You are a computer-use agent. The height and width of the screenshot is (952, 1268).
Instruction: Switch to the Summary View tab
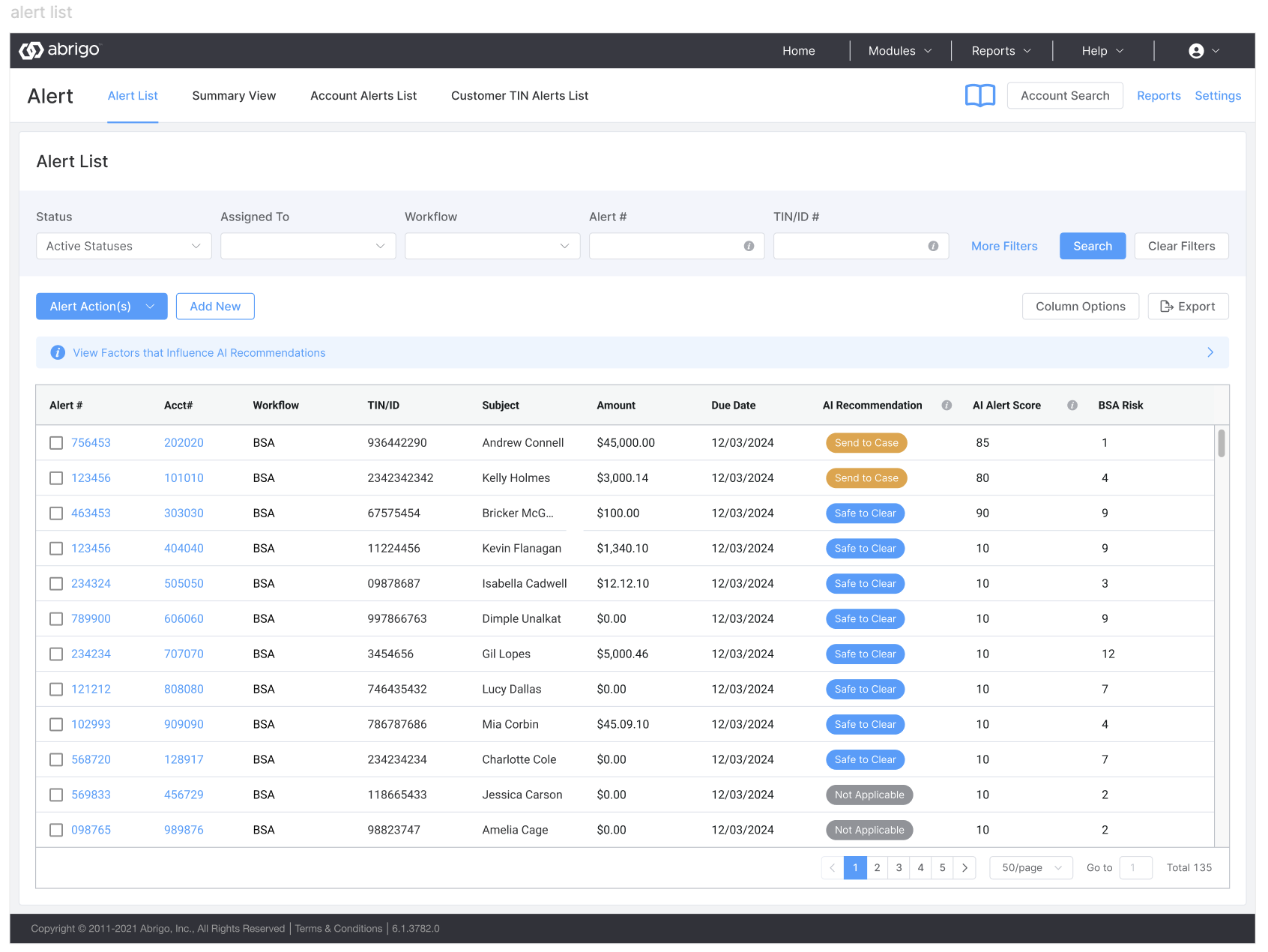[234, 96]
